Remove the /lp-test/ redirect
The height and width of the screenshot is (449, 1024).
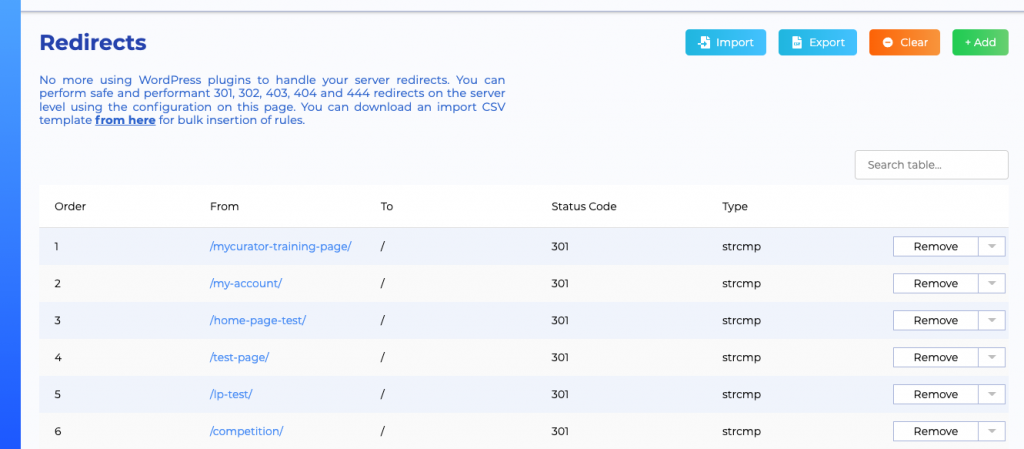936,394
